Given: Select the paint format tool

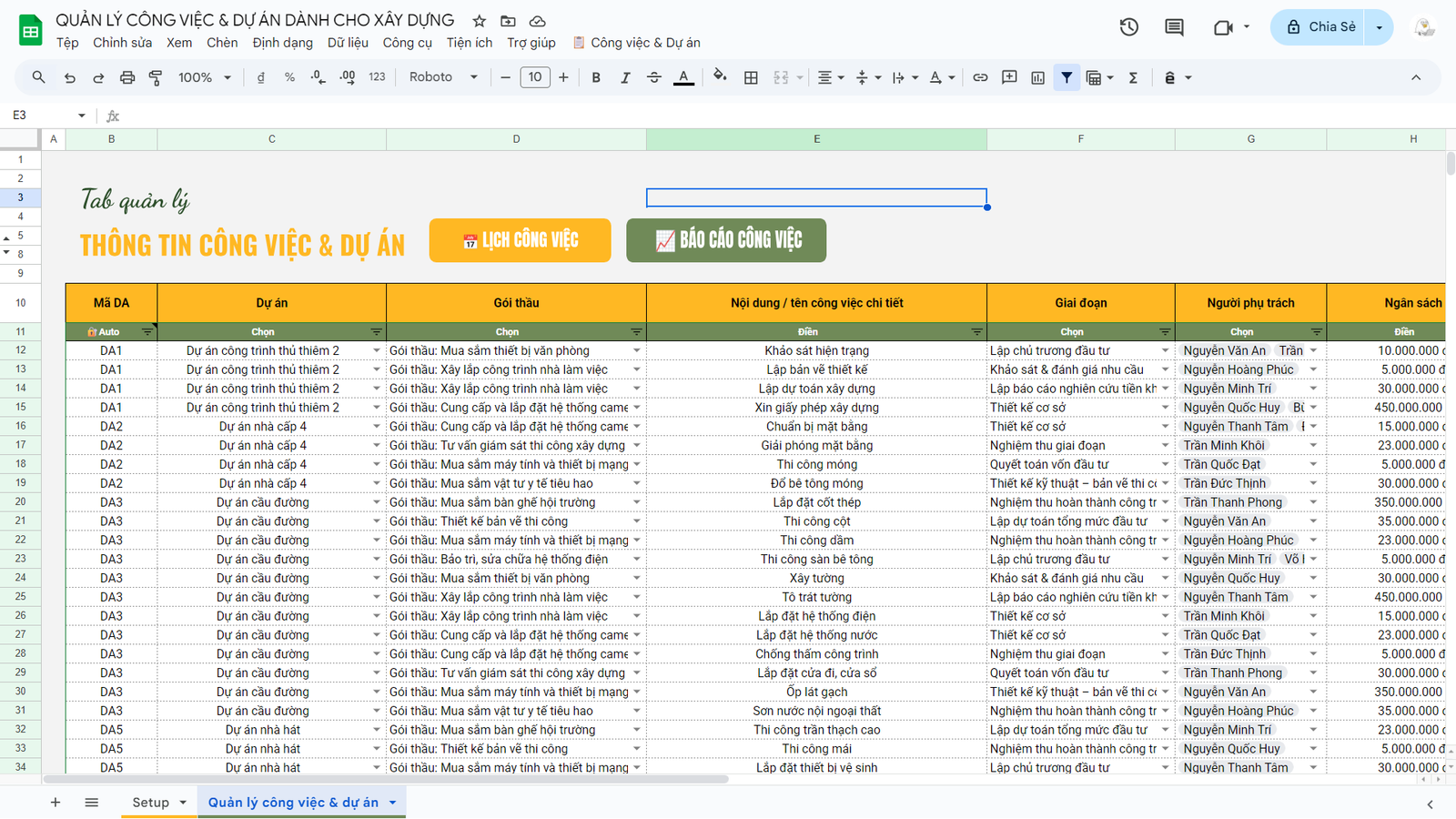Looking at the screenshot, I should [x=156, y=78].
